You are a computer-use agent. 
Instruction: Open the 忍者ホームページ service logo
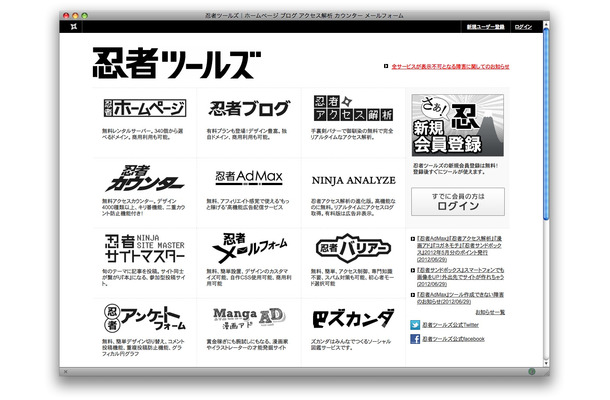click(145, 108)
